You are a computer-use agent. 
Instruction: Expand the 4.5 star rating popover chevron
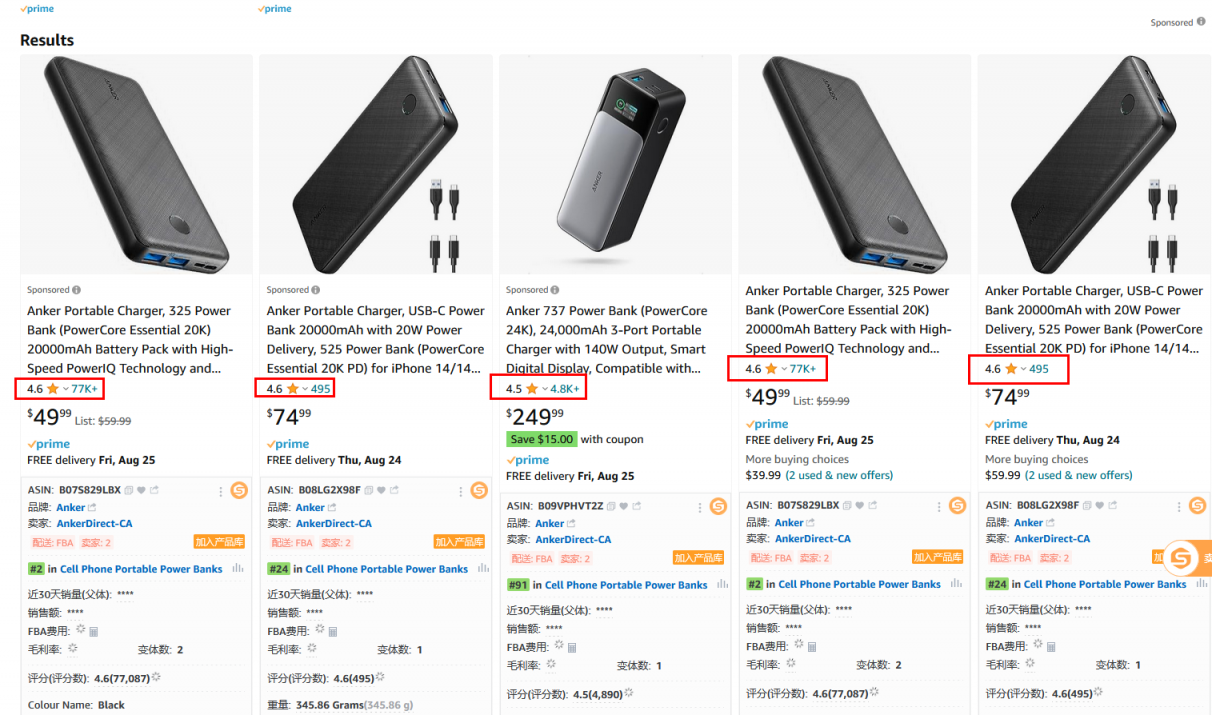545,389
